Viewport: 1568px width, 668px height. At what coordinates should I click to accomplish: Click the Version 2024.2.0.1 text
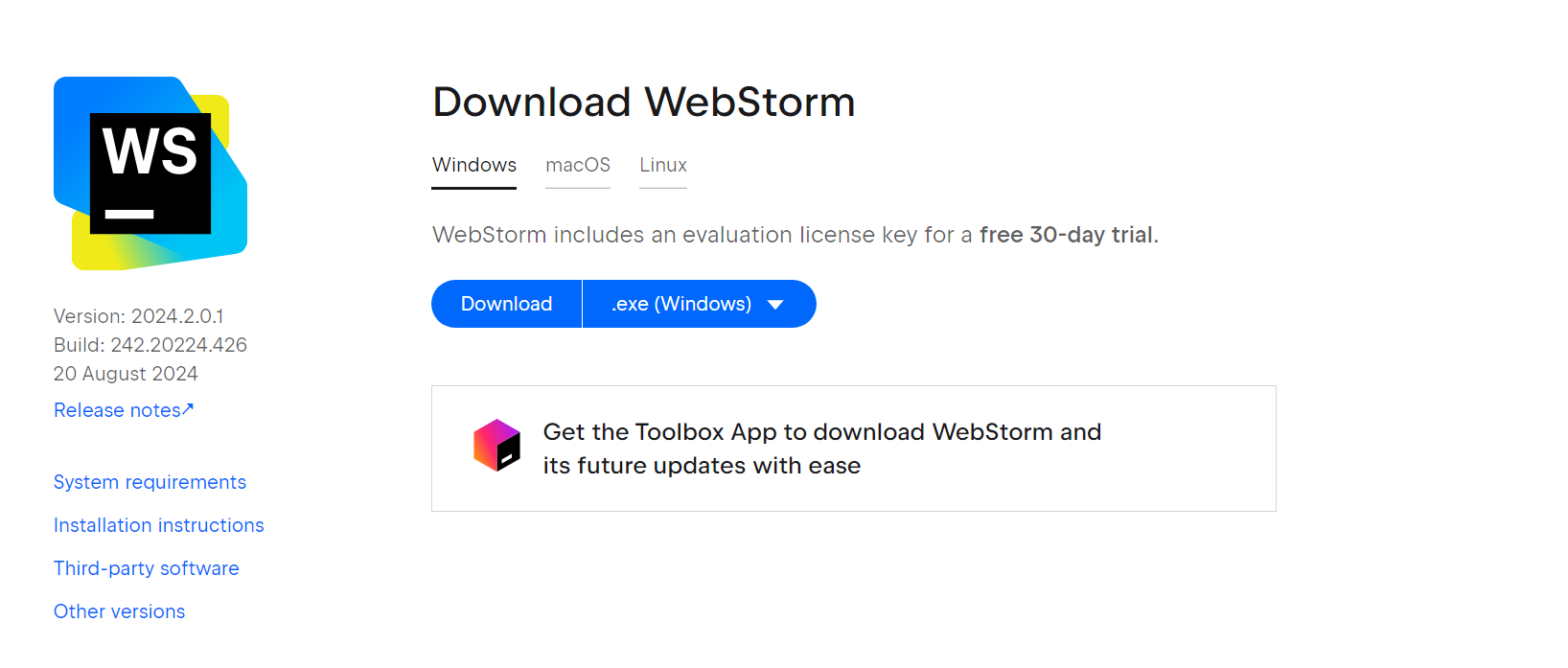[139, 316]
